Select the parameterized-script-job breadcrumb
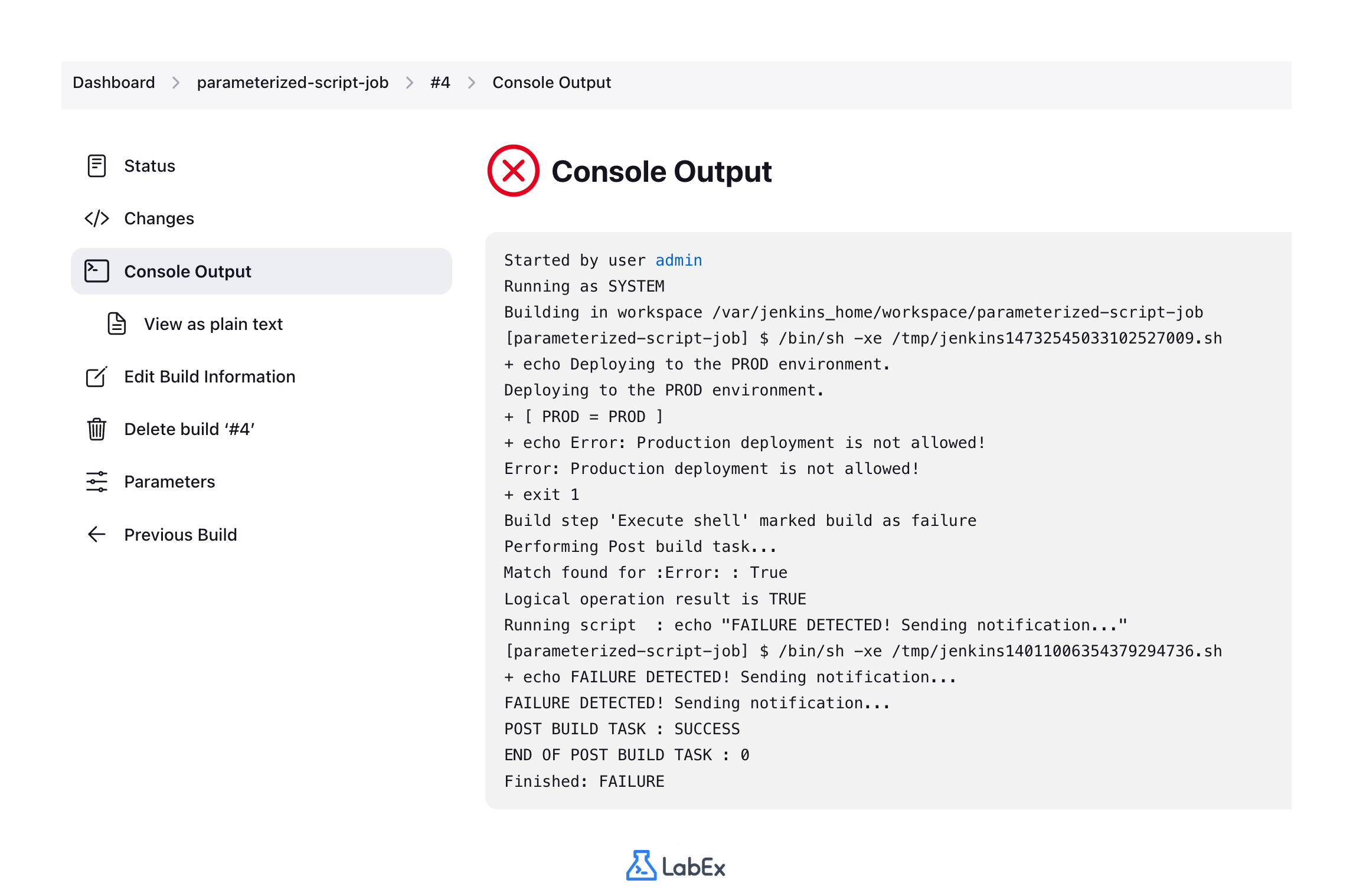The image size is (1353, 896). tap(293, 82)
